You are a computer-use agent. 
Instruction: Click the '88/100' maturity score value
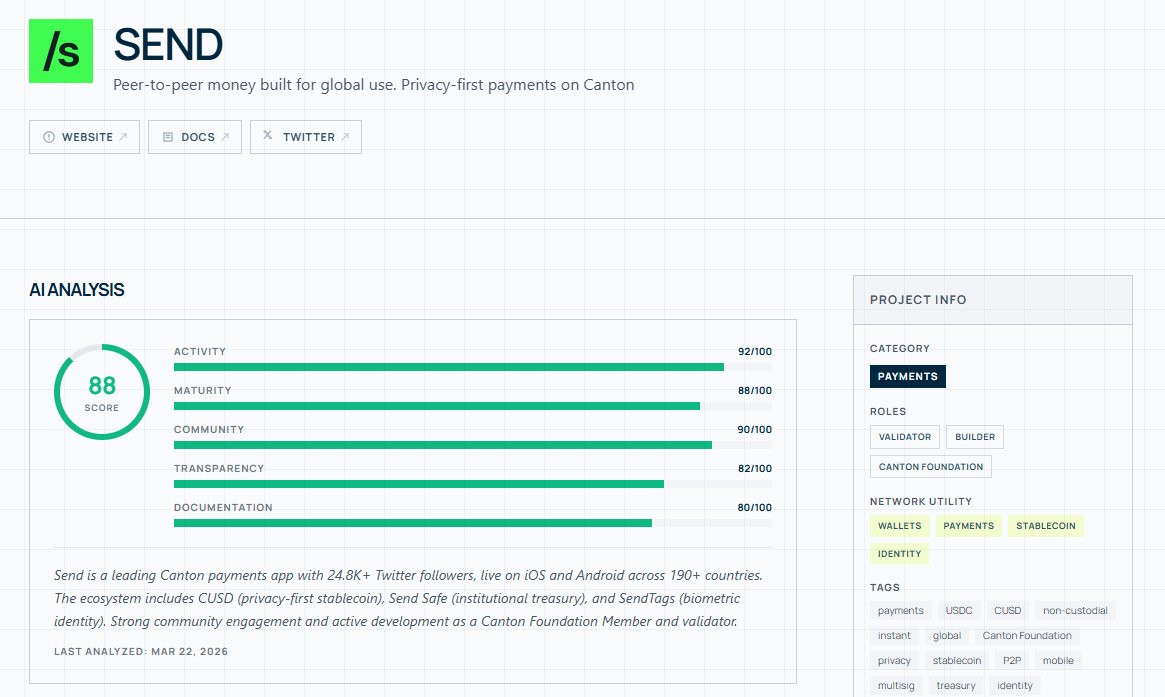coord(755,390)
